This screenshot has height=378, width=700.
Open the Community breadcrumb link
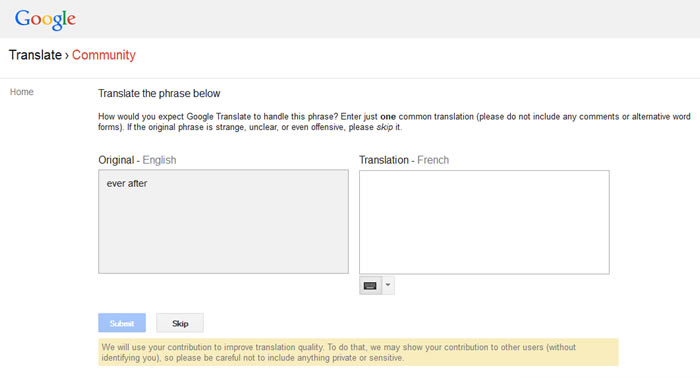(x=104, y=55)
